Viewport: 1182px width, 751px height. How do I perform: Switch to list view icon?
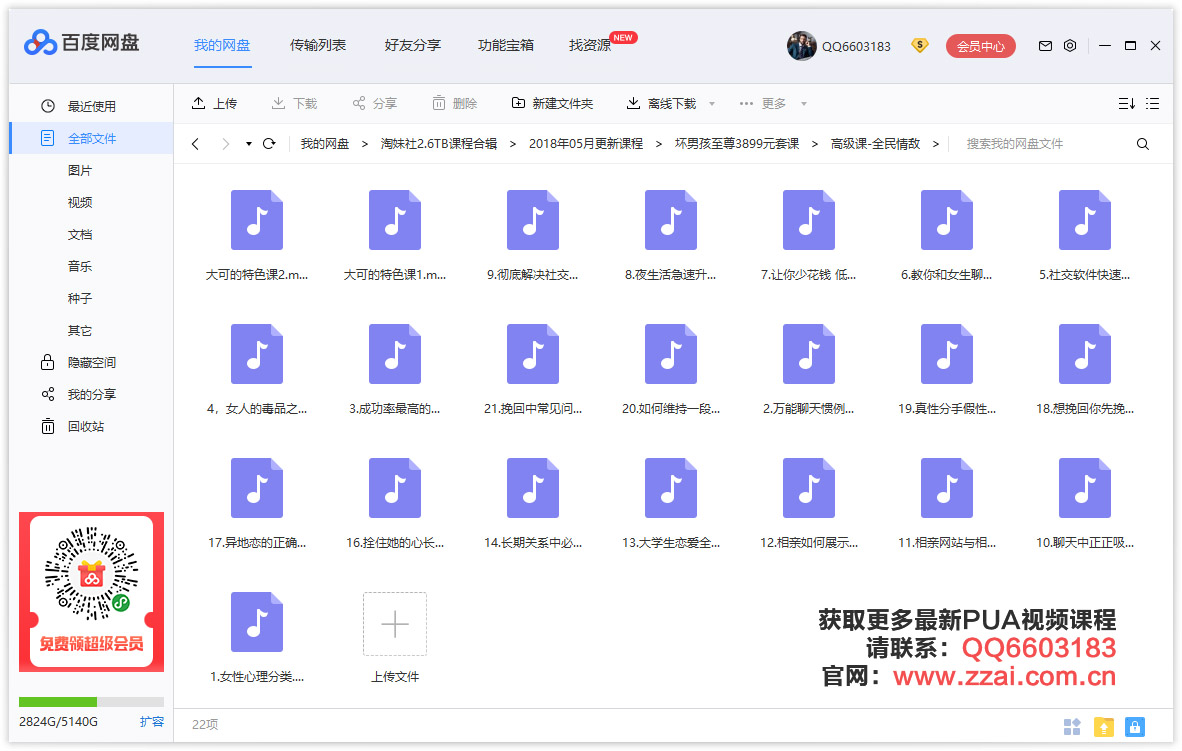click(x=1153, y=103)
